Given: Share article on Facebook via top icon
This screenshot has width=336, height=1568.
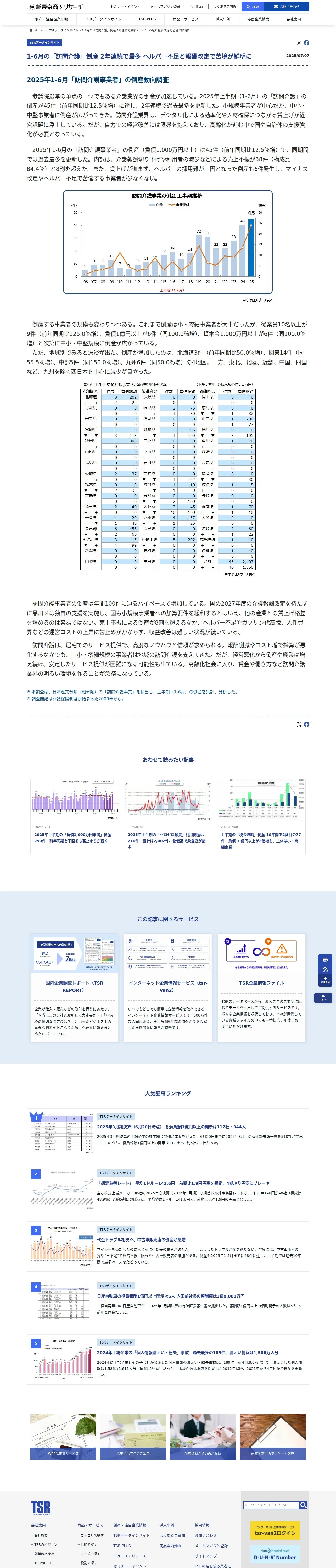Looking at the screenshot, I should (x=306, y=43).
